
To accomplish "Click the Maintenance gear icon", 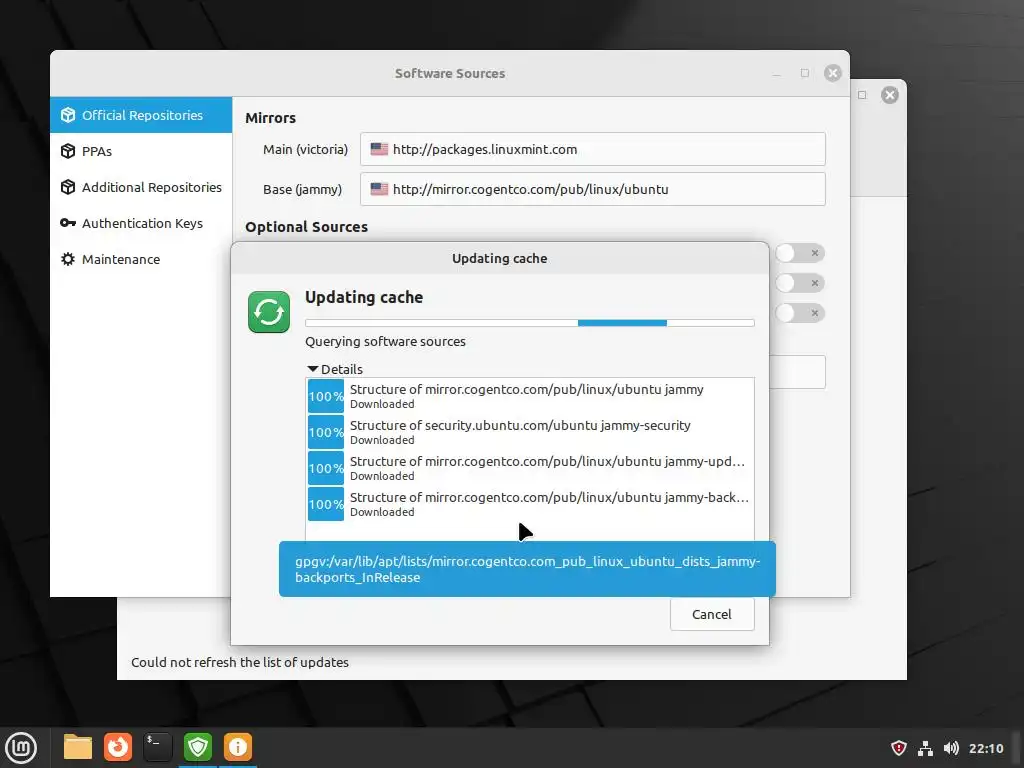I will pyautogui.click(x=68, y=259).
